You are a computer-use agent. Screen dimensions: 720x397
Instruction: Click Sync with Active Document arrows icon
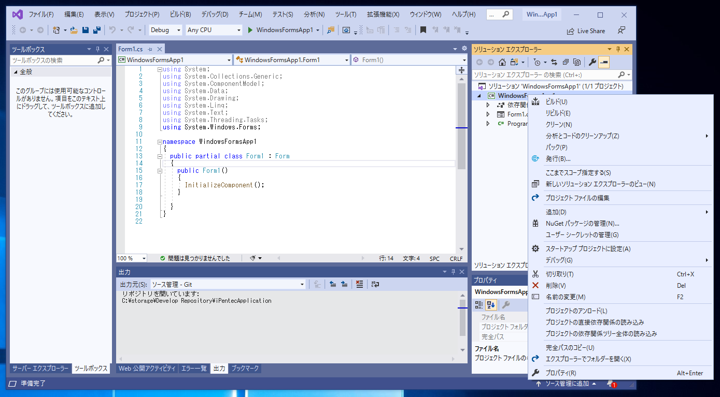click(x=554, y=62)
